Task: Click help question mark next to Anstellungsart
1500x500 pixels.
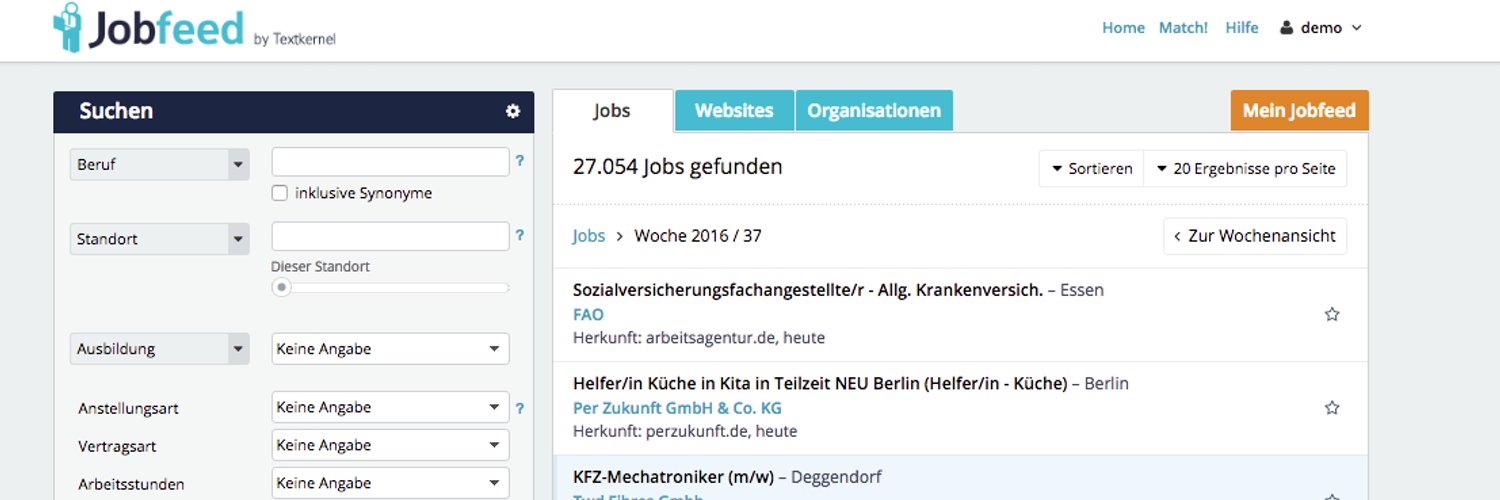Action: pos(520,408)
